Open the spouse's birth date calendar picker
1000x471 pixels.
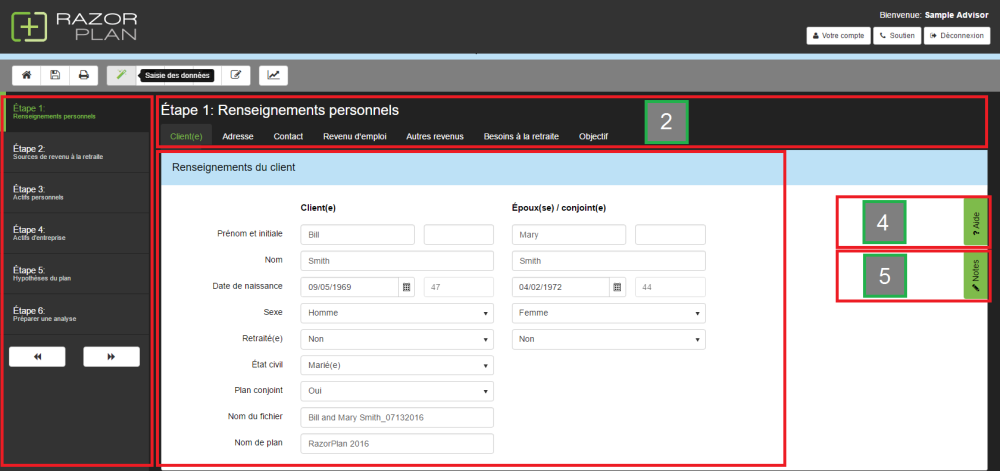point(617,287)
